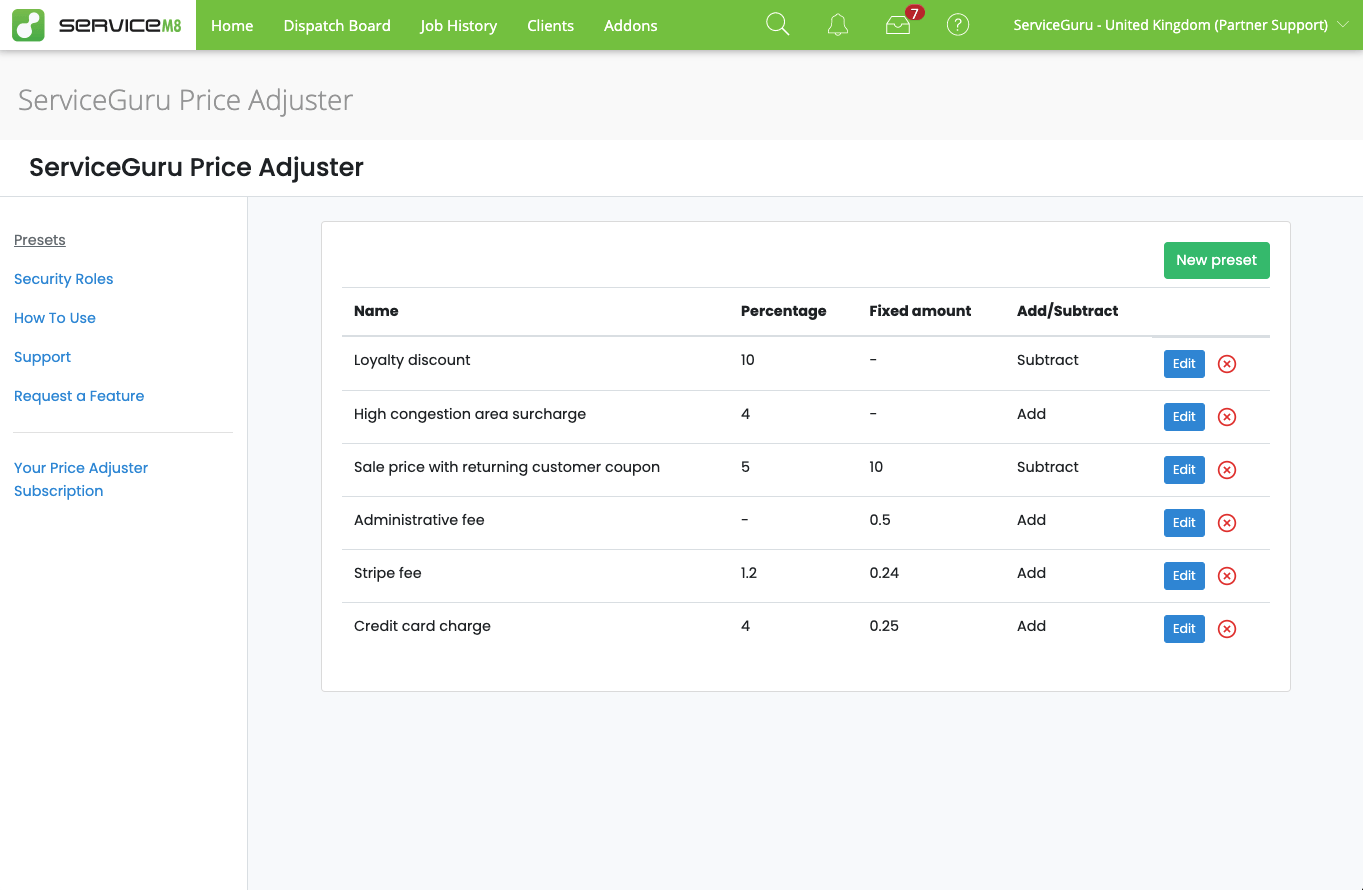Viewport: 1363px width, 890px height.
Task: Click the ServiceM8 logo
Action: tap(97, 25)
